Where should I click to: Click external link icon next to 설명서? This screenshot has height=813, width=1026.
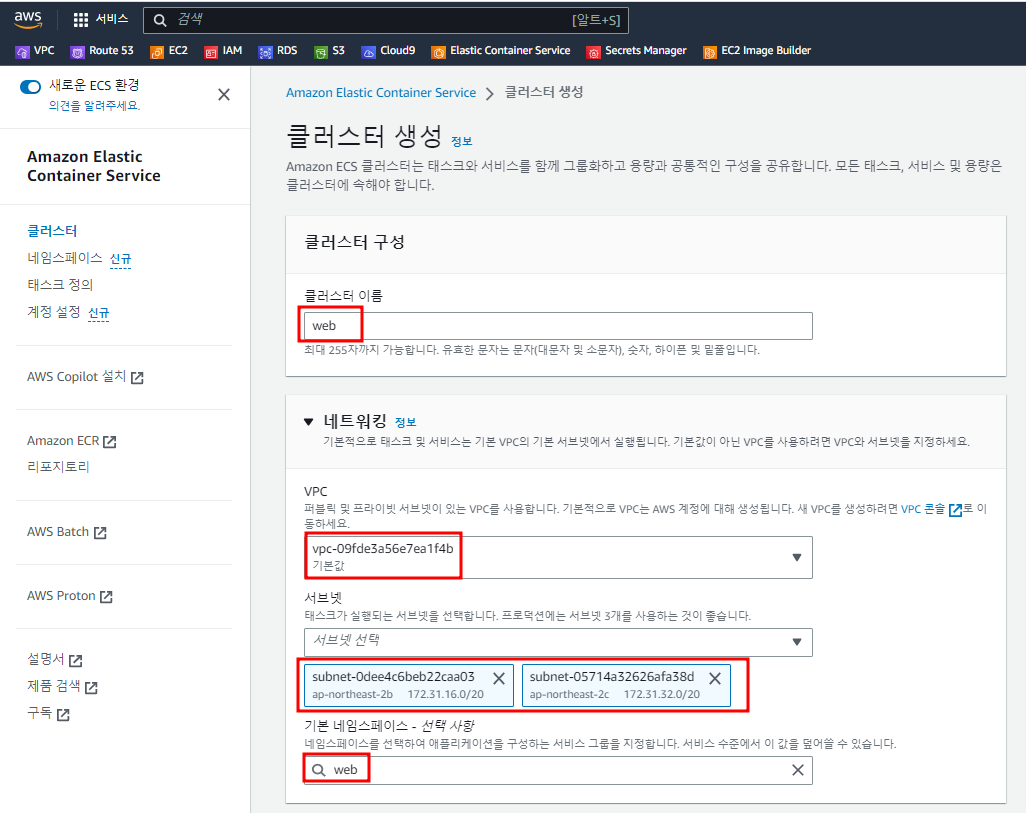point(76,660)
